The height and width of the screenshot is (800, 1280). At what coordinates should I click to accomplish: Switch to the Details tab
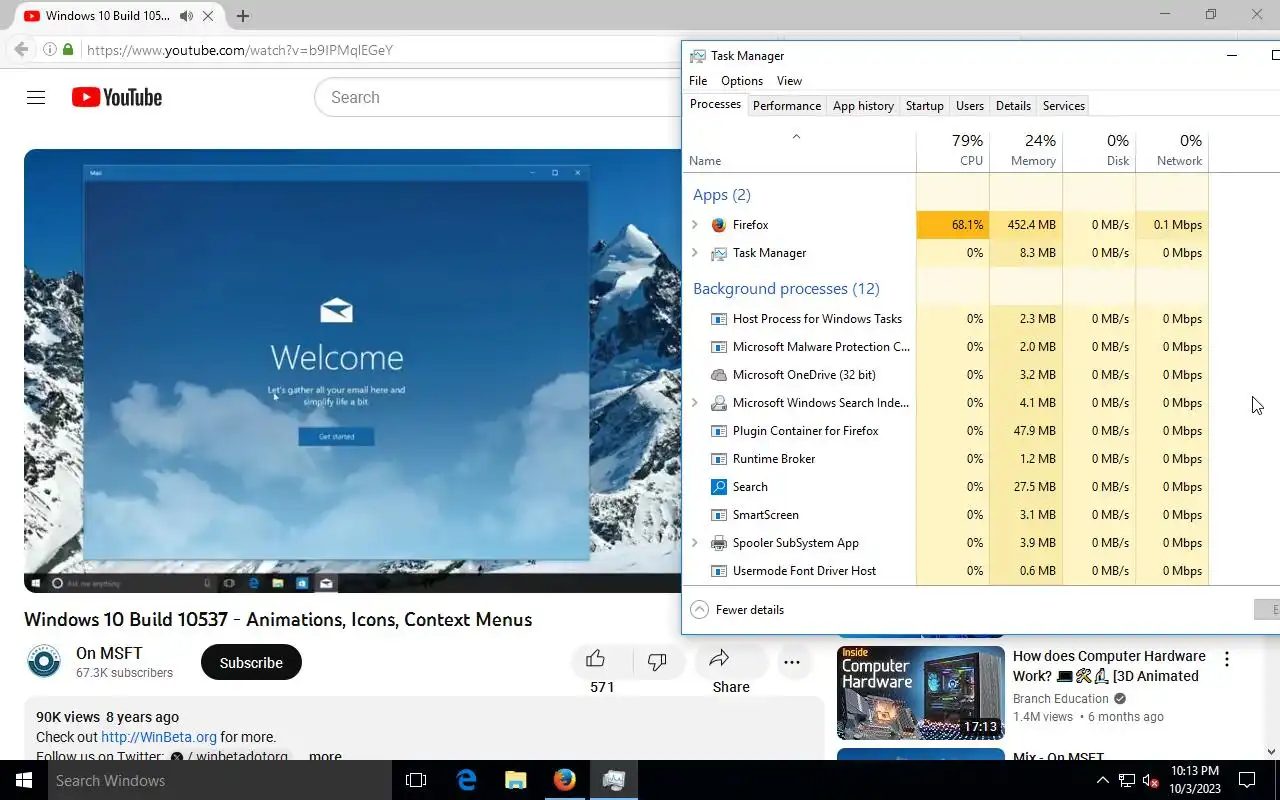click(x=1013, y=106)
